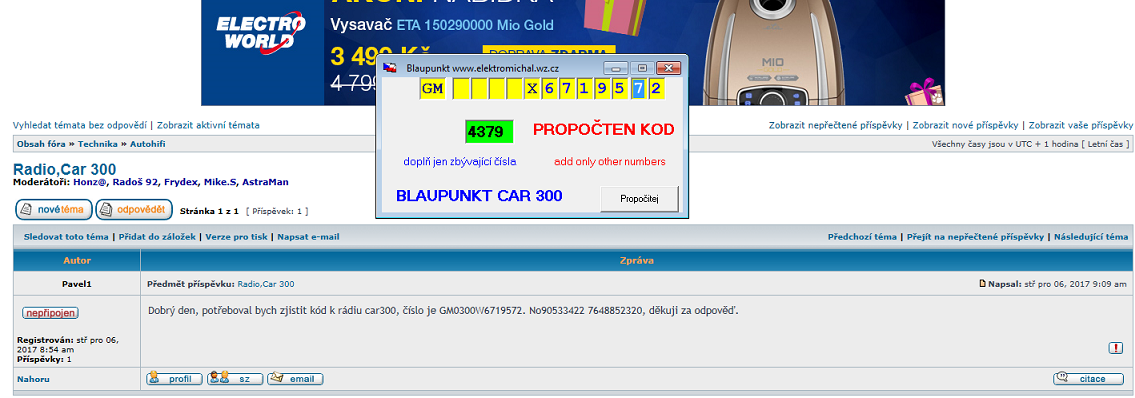Open 'Zobrazit aktivní témata' link
The width and height of the screenshot is (1135, 398).
pyautogui.click(x=208, y=125)
